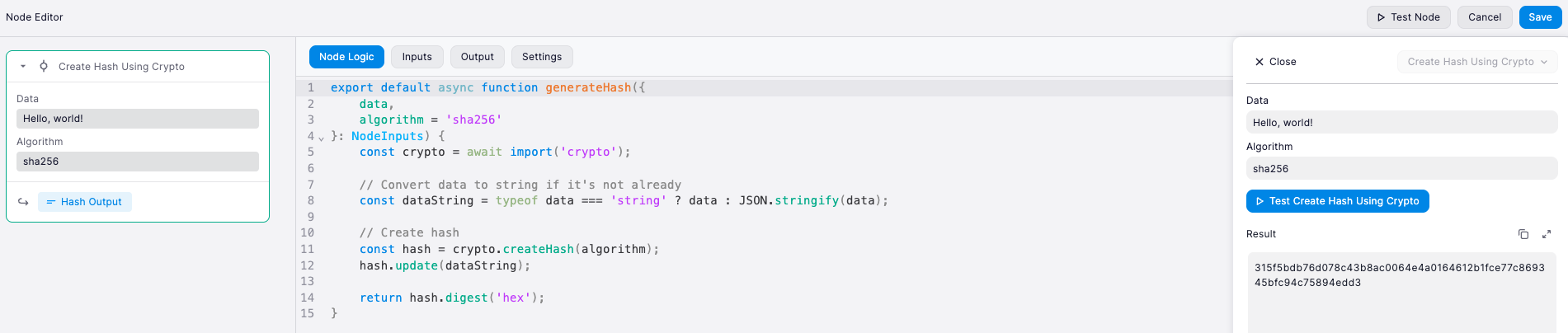The image size is (1568, 333).
Task: Open the Settings tab
Action: tap(542, 57)
